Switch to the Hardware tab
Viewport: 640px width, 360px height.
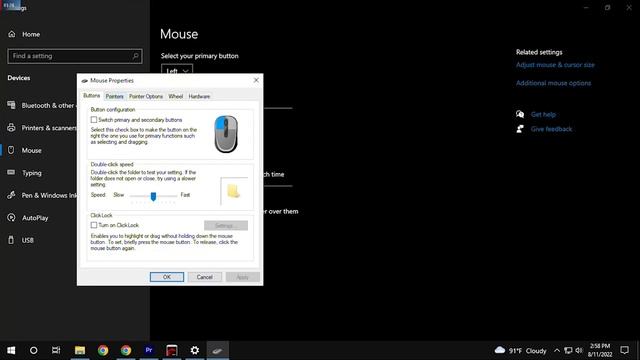click(x=199, y=96)
